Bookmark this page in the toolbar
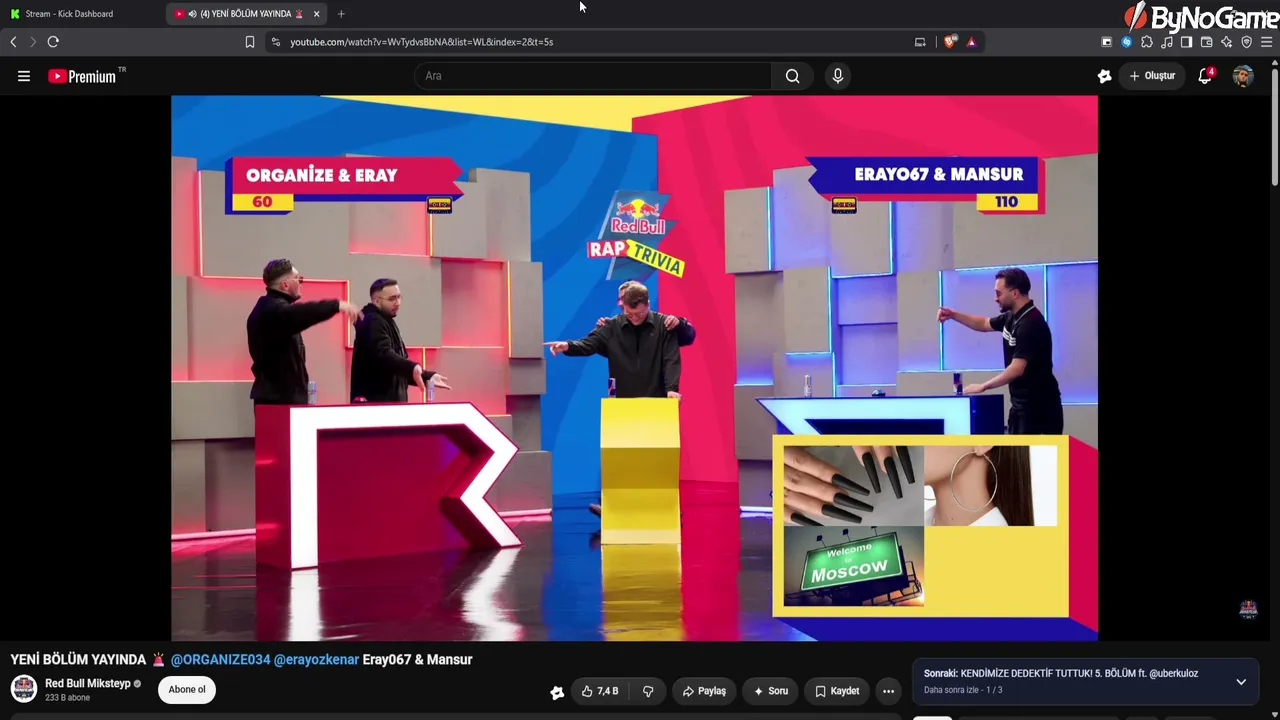Screen dimensions: 1280x720 250,42
